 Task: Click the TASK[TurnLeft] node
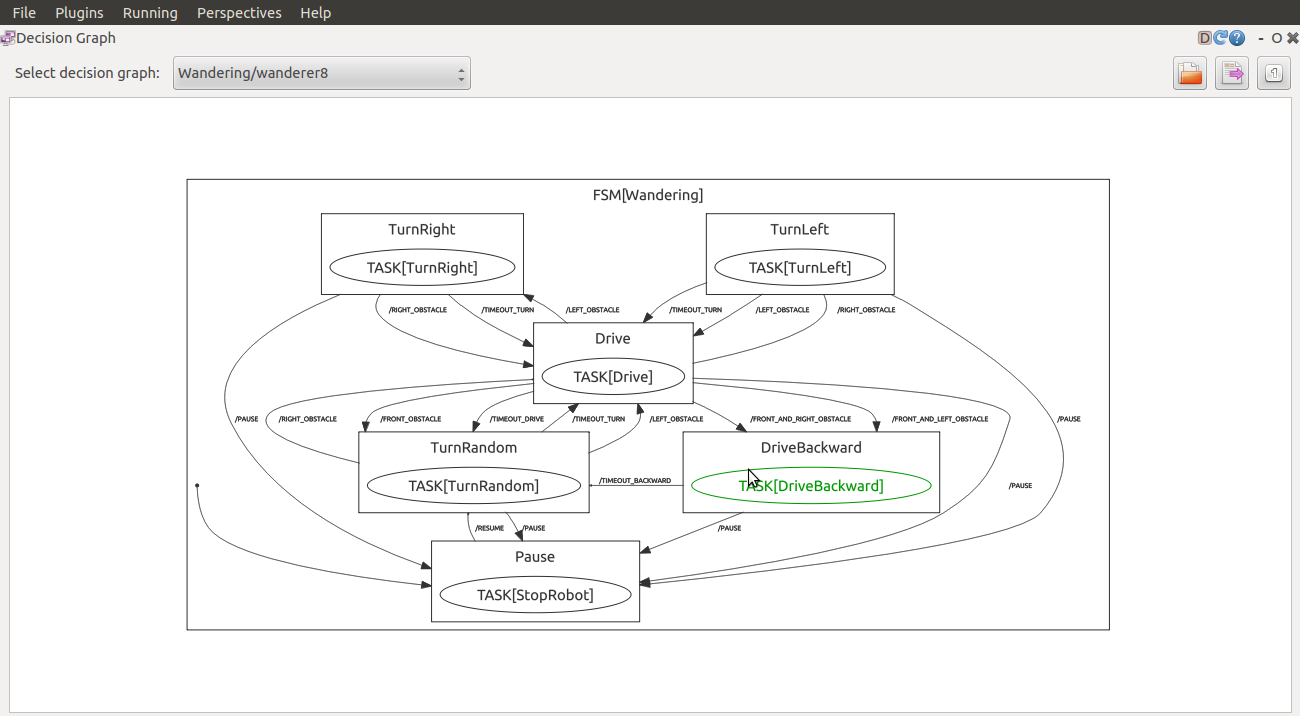coord(799,268)
